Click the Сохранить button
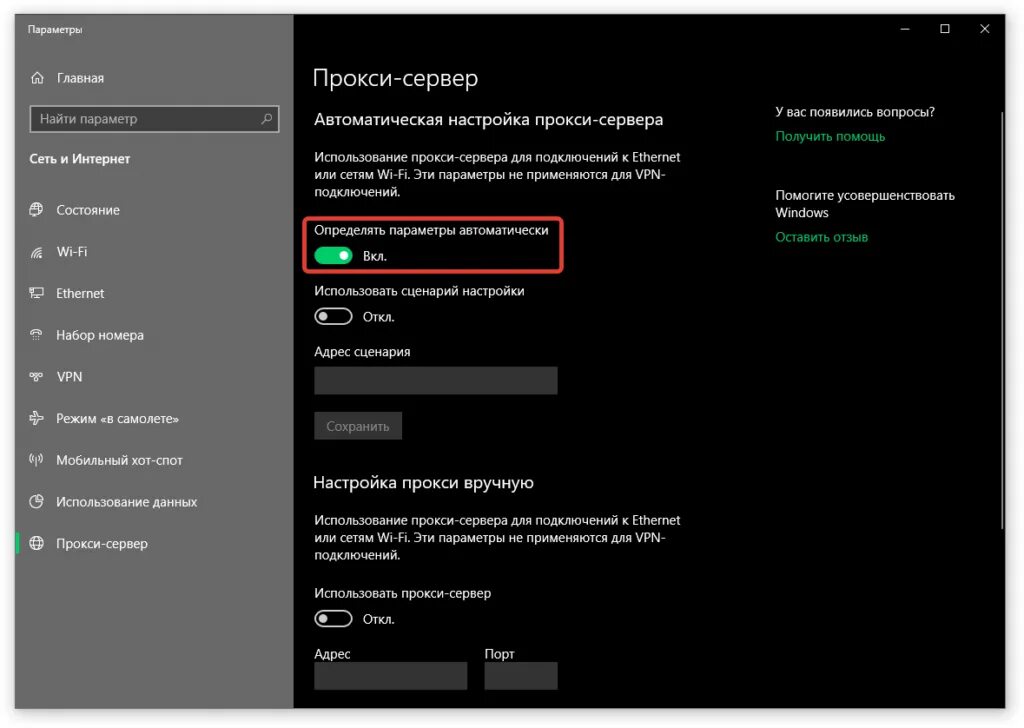This screenshot has height=728, width=1024. [358, 426]
